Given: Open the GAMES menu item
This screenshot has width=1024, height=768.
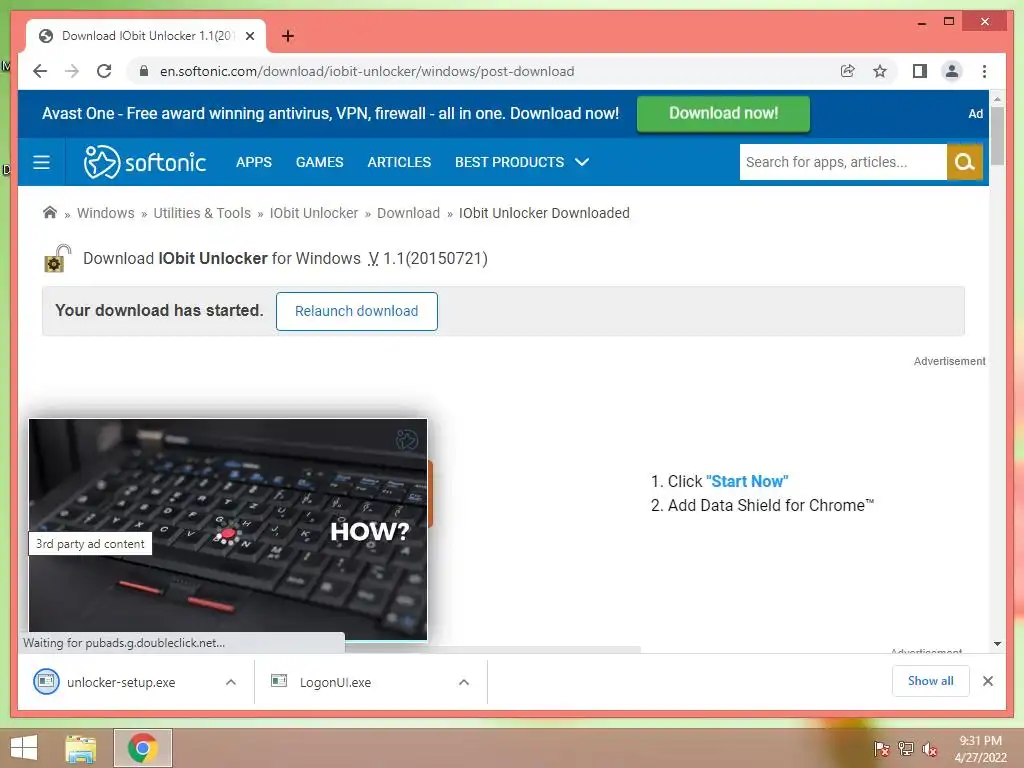Looking at the screenshot, I should 319,162.
